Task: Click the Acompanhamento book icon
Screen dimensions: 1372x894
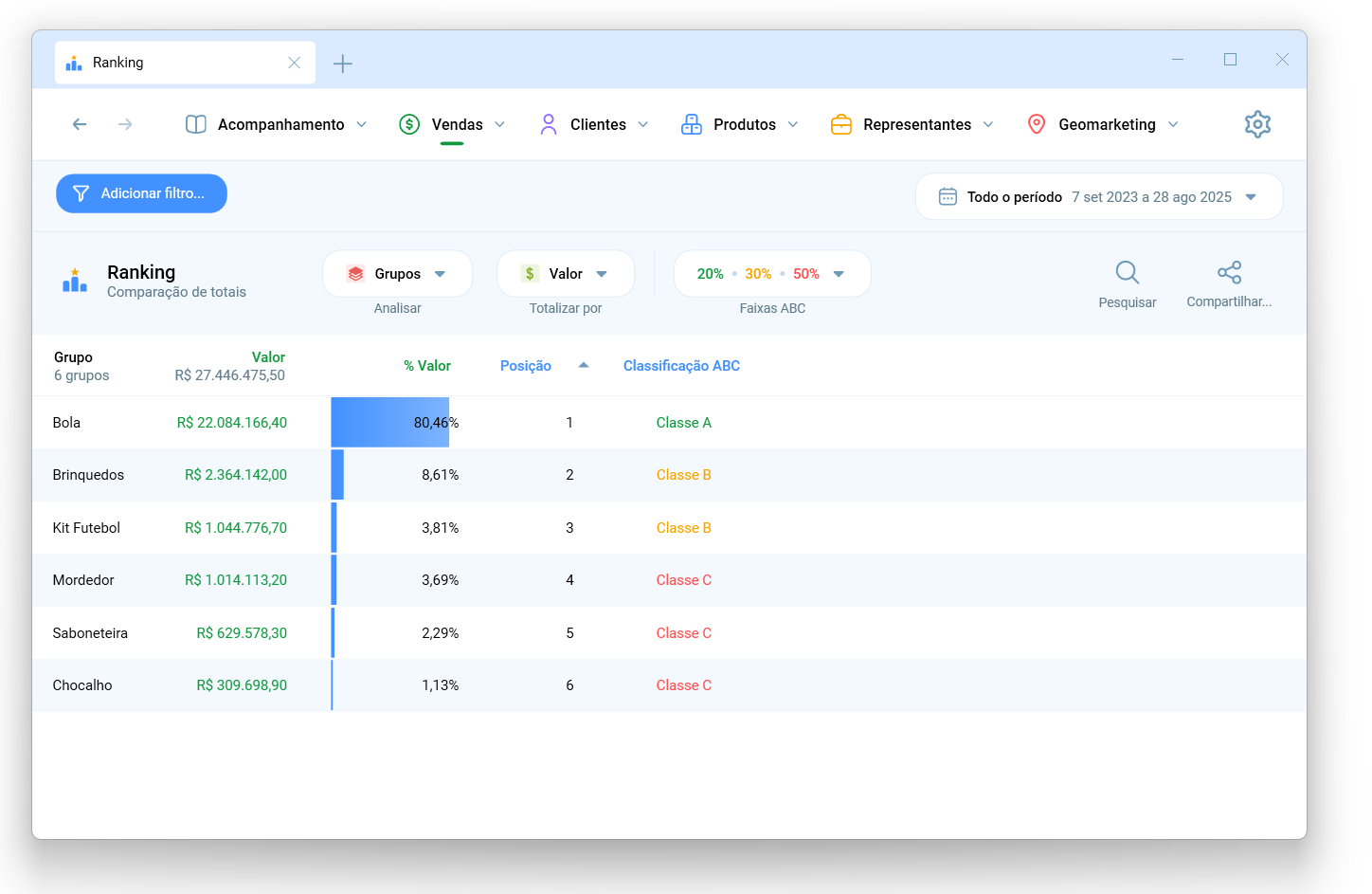Action: tap(196, 124)
